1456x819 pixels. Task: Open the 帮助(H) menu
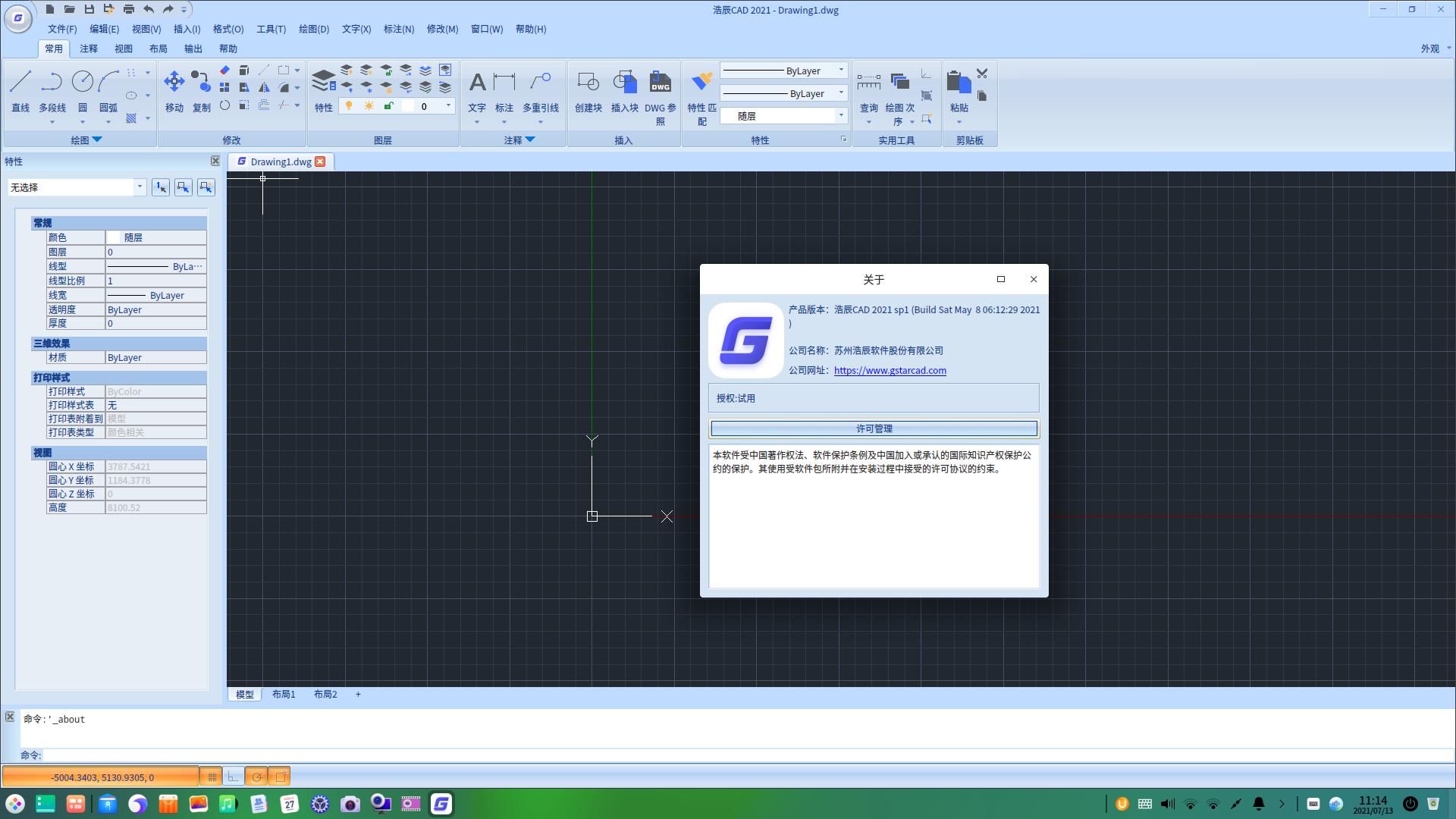coord(531,29)
